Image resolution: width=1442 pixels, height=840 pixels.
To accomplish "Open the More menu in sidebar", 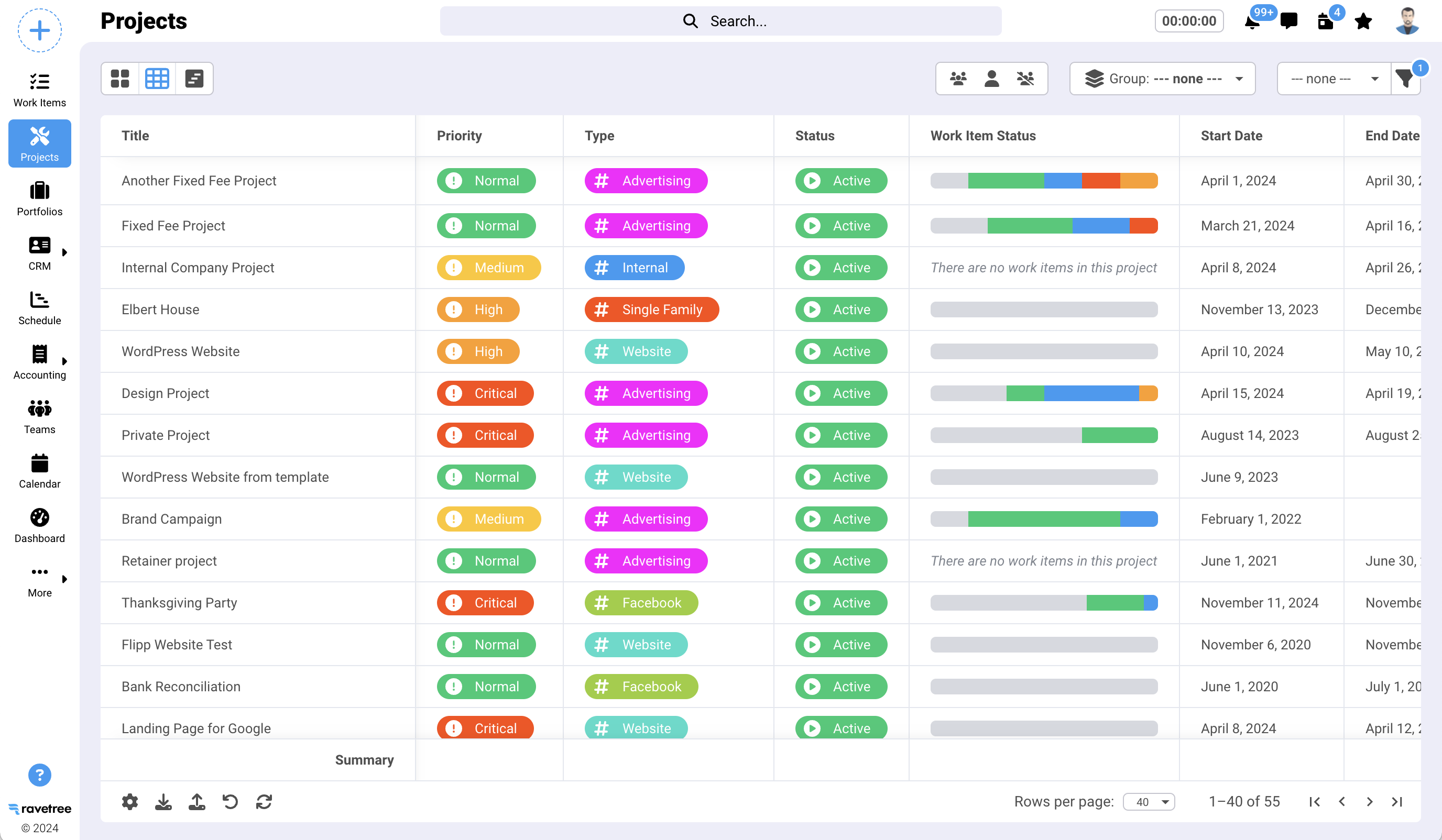I will (x=39, y=579).
